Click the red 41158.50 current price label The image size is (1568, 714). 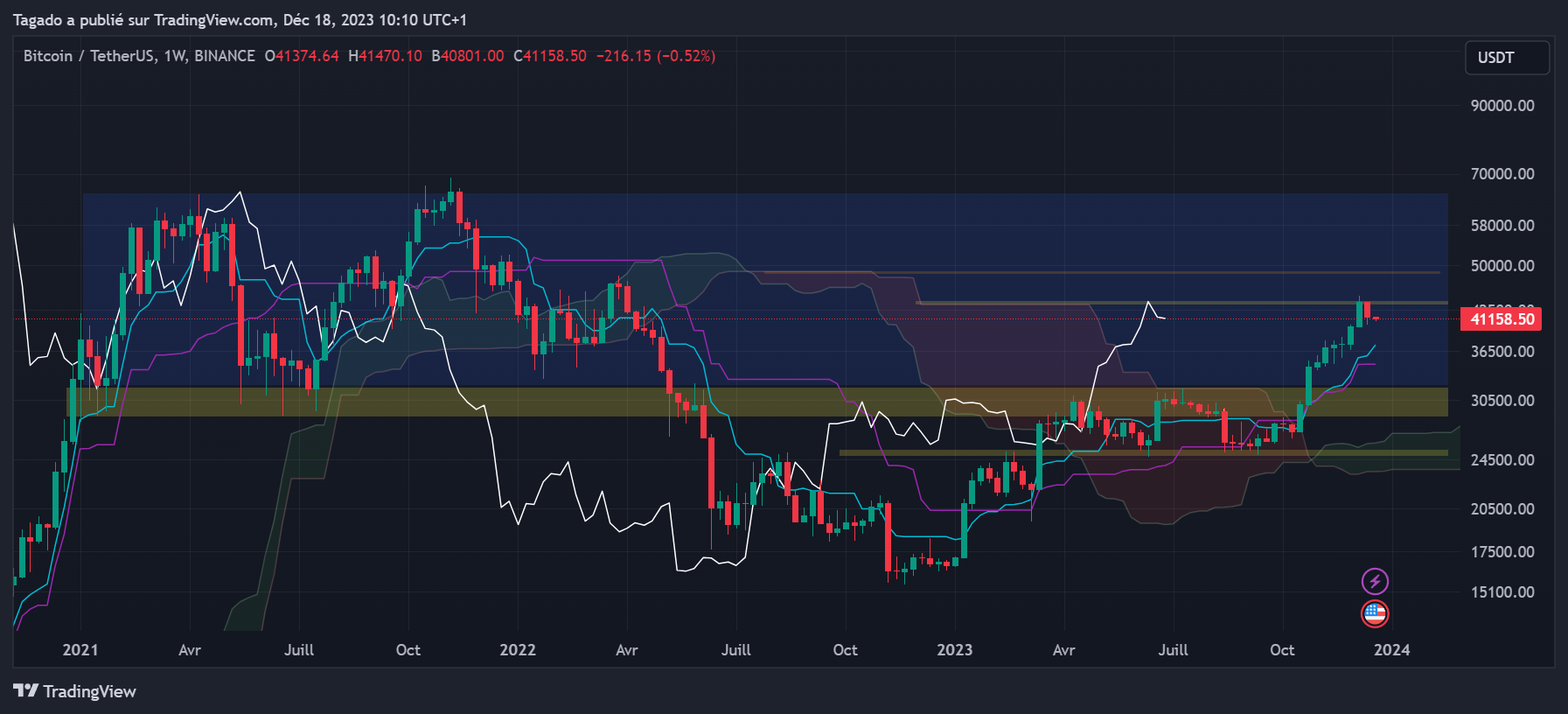point(1502,319)
